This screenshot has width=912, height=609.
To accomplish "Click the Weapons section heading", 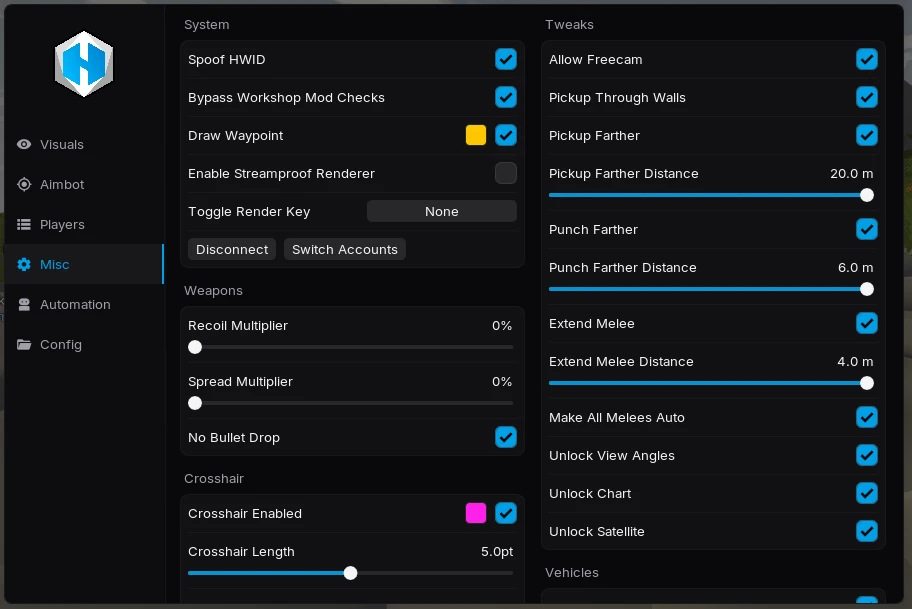I will click(x=213, y=291).
